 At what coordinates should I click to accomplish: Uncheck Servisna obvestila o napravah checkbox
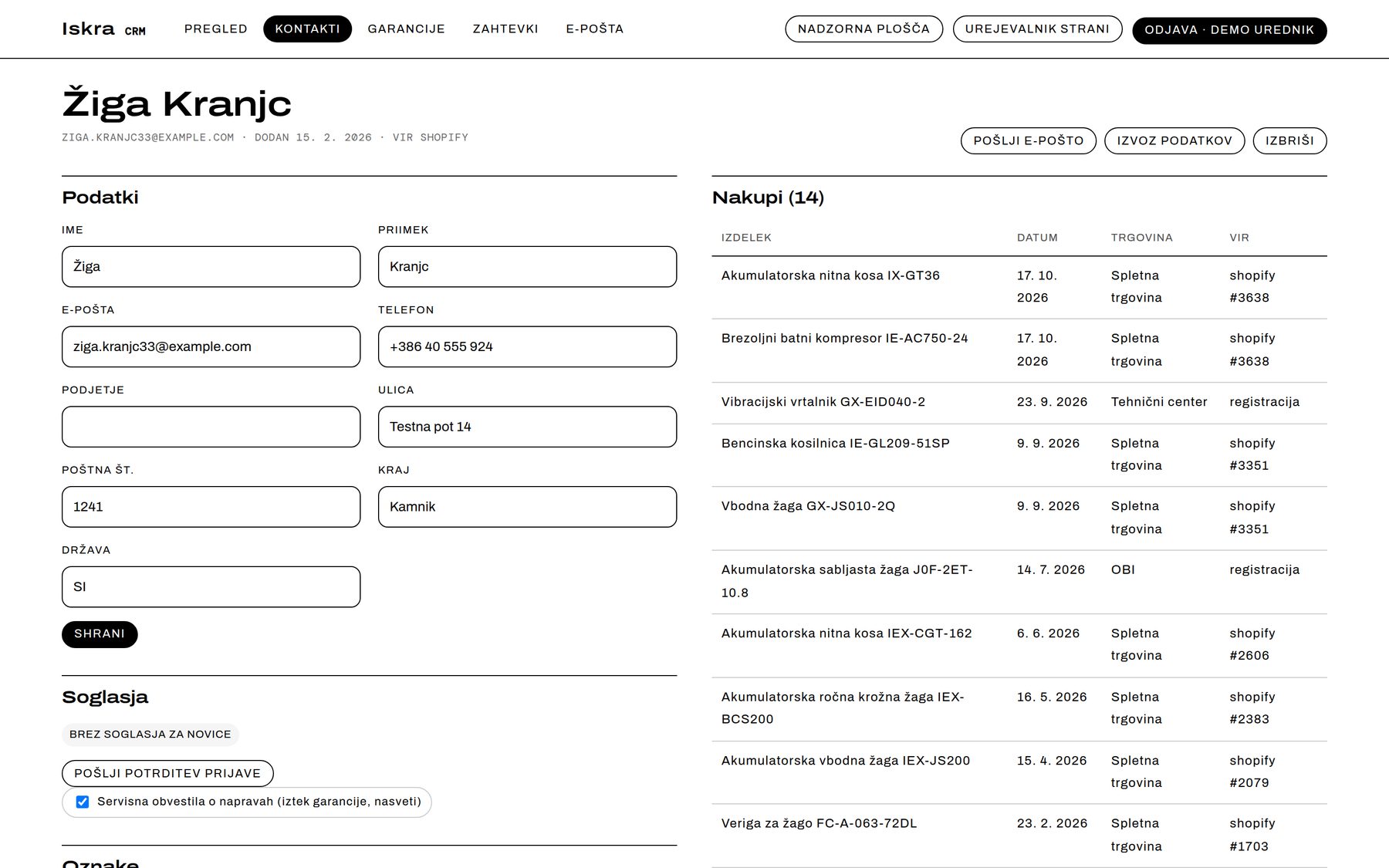[83, 802]
